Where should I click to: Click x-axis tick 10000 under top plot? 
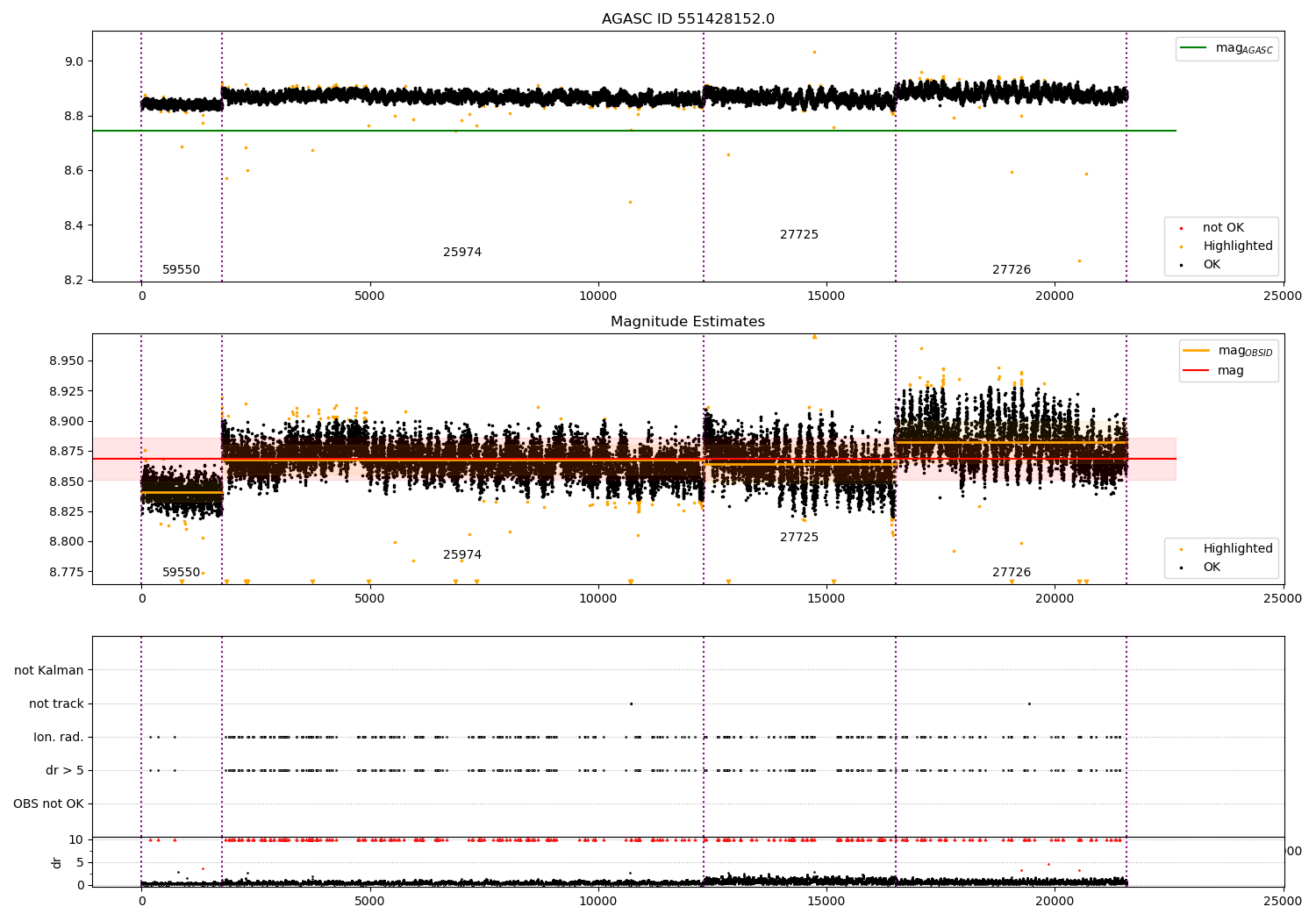(x=597, y=296)
